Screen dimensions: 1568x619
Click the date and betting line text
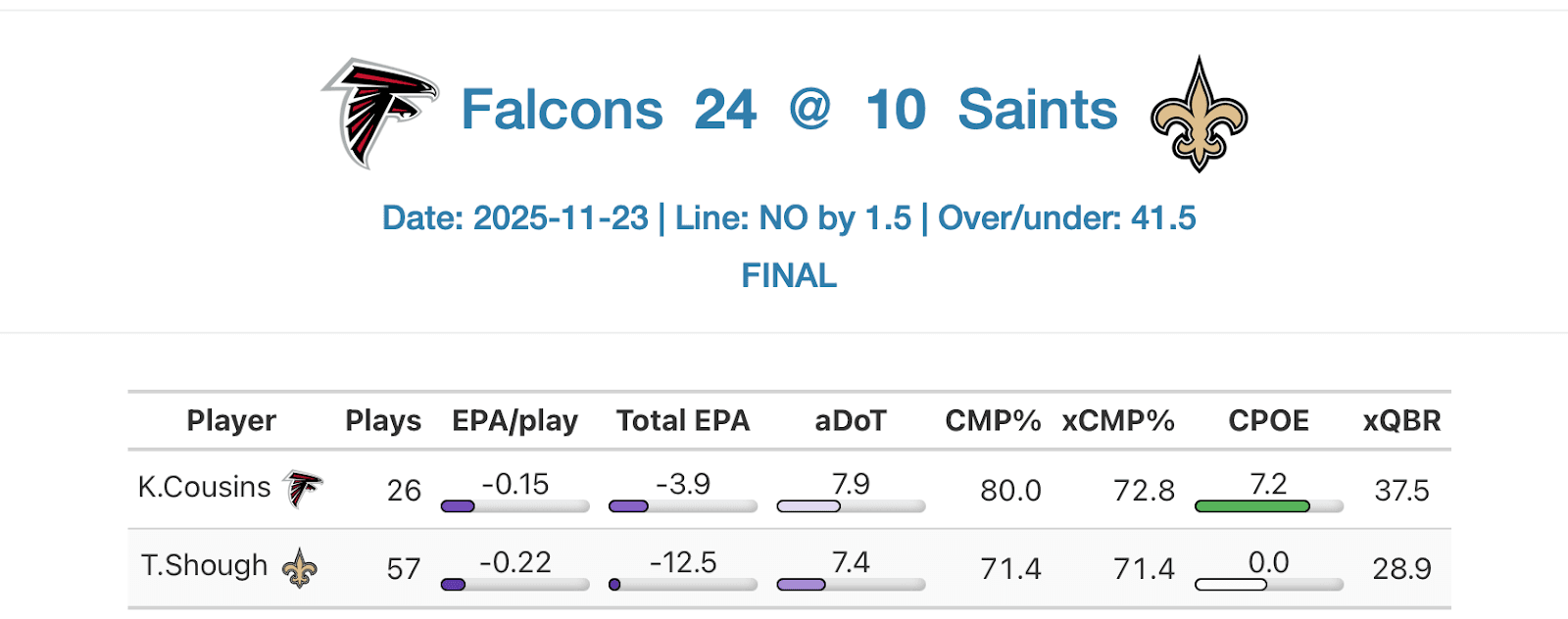[x=789, y=218]
